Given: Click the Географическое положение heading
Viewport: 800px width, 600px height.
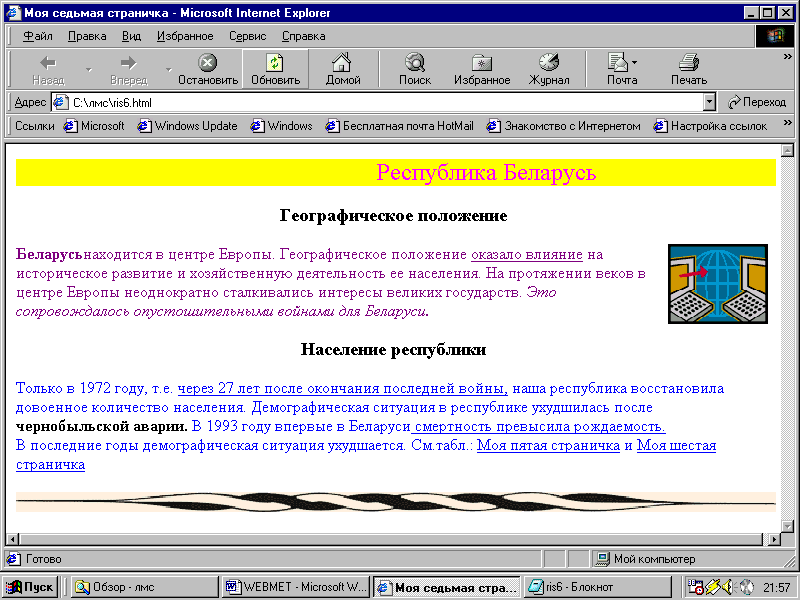Looking at the screenshot, I should (x=393, y=216).
